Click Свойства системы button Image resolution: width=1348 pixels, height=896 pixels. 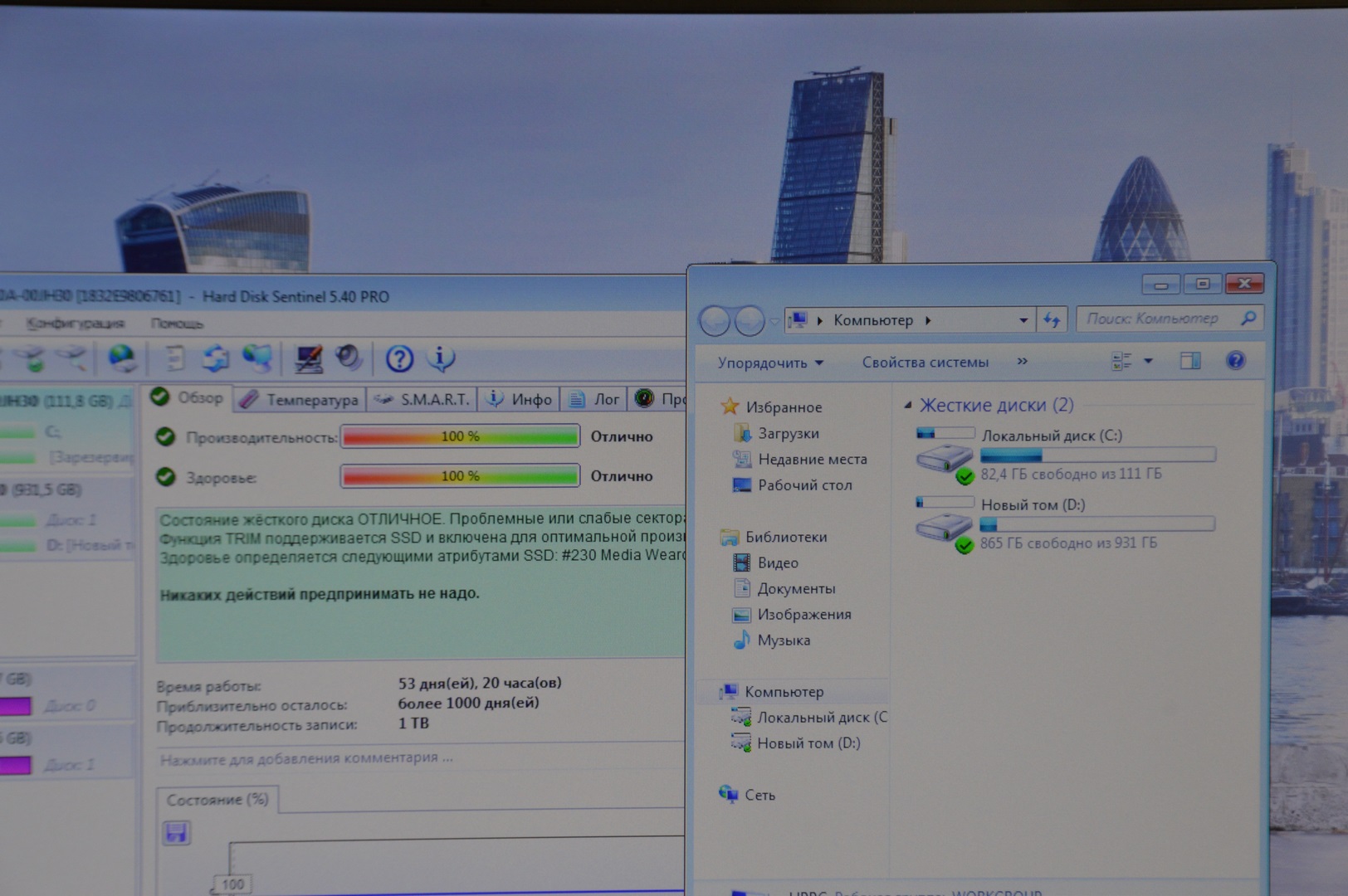[925, 363]
